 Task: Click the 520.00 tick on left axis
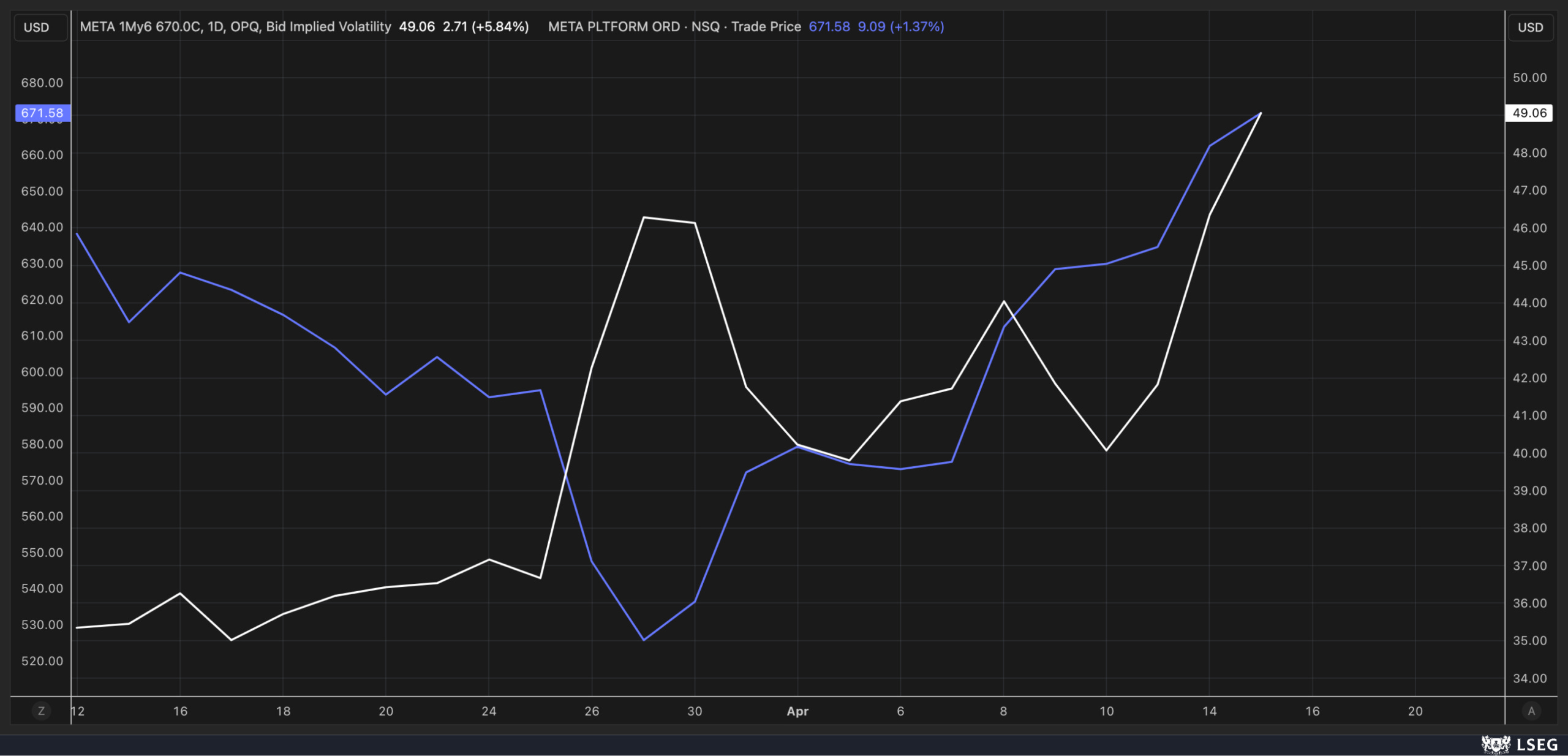pyautogui.click(x=42, y=661)
